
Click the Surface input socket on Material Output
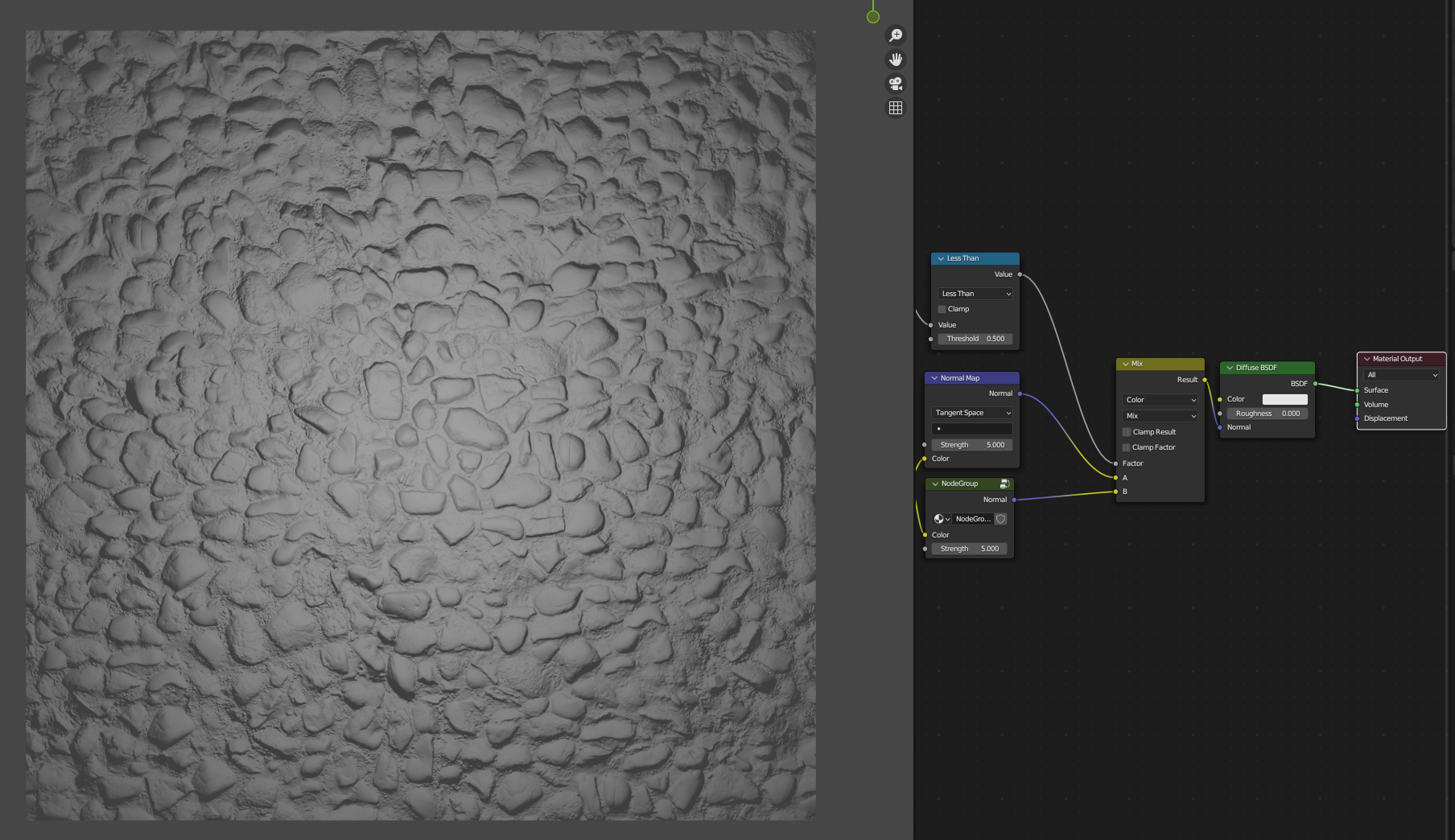(x=1357, y=390)
